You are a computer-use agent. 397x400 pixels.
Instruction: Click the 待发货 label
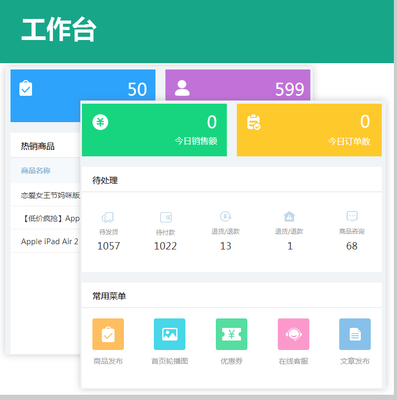tap(108, 232)
